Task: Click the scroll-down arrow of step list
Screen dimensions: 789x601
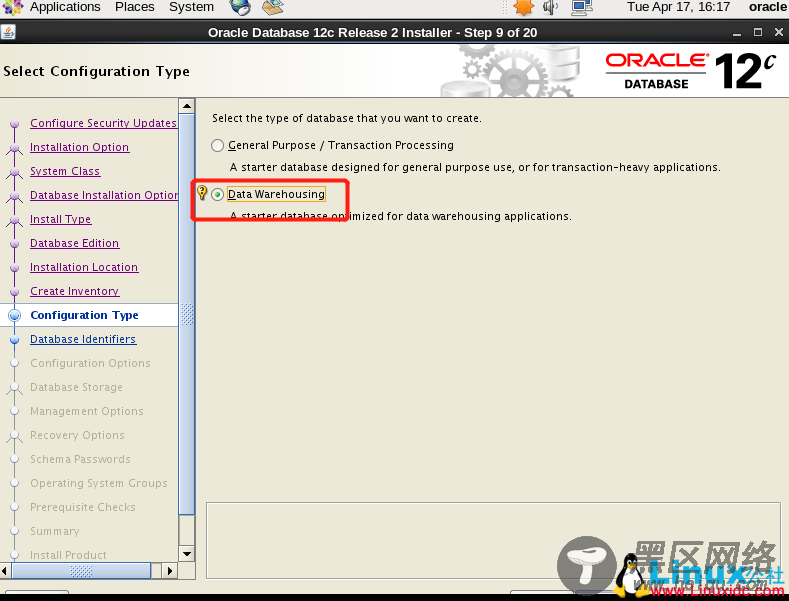Action: click(x=187, y=554)
